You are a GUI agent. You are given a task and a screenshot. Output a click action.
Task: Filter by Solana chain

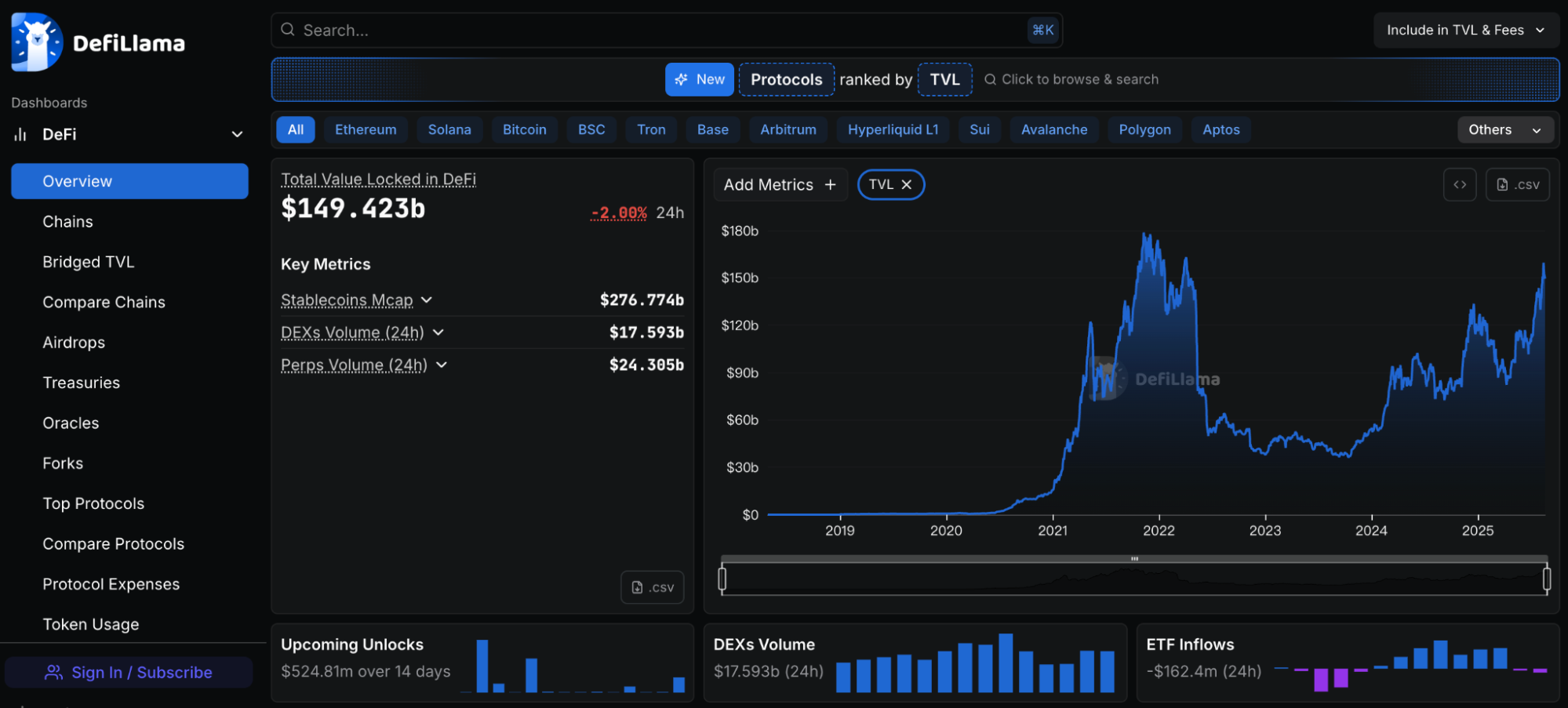[449, 130]
